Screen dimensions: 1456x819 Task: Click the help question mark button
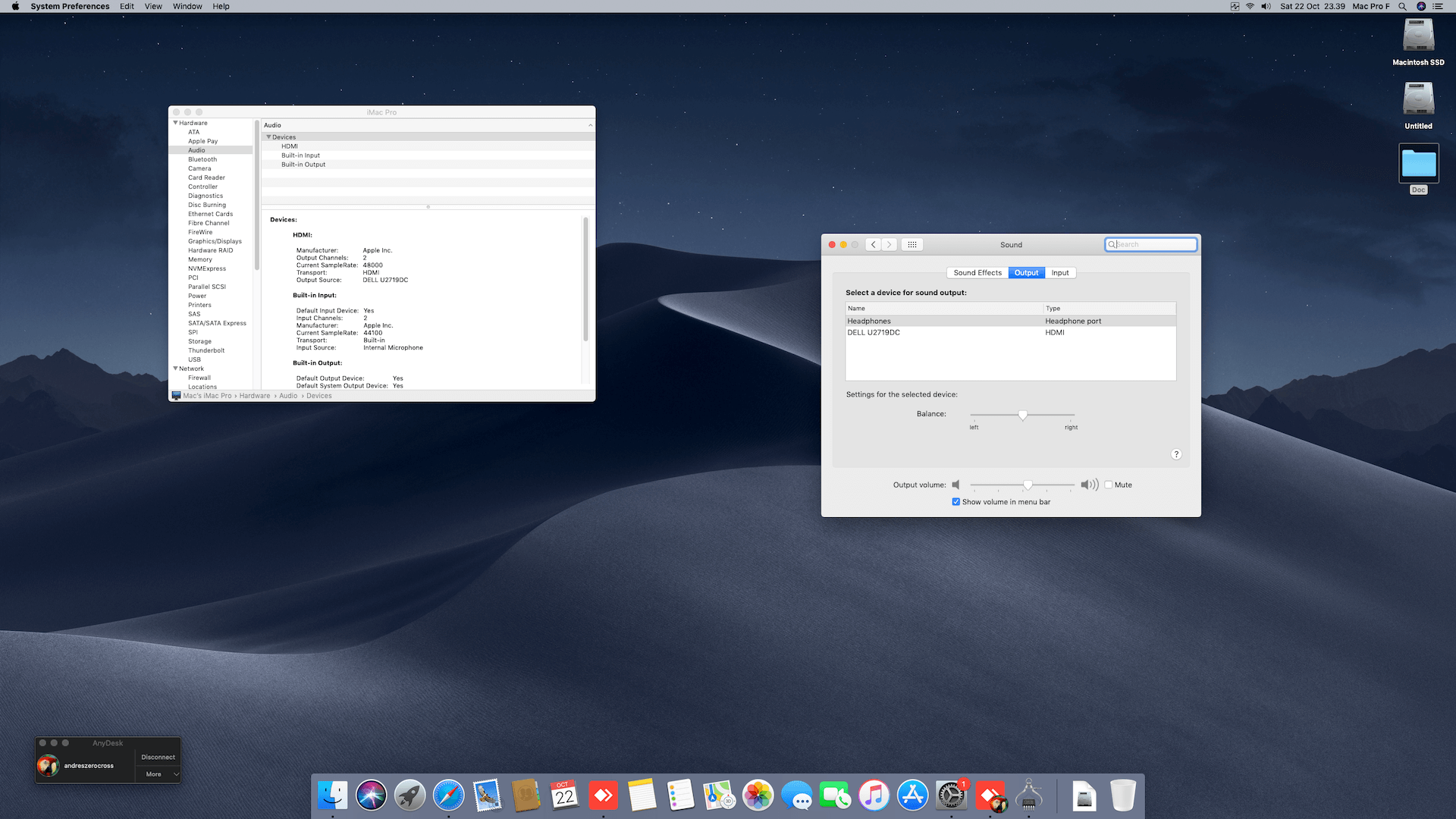1176,454
